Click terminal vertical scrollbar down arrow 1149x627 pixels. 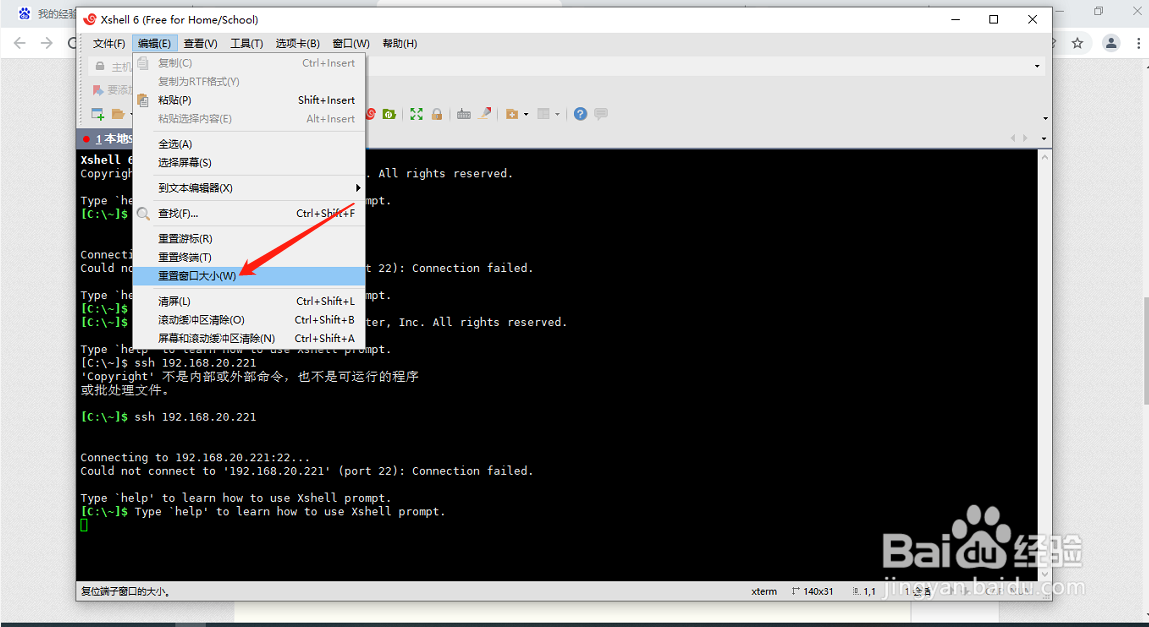[1045, 575]
